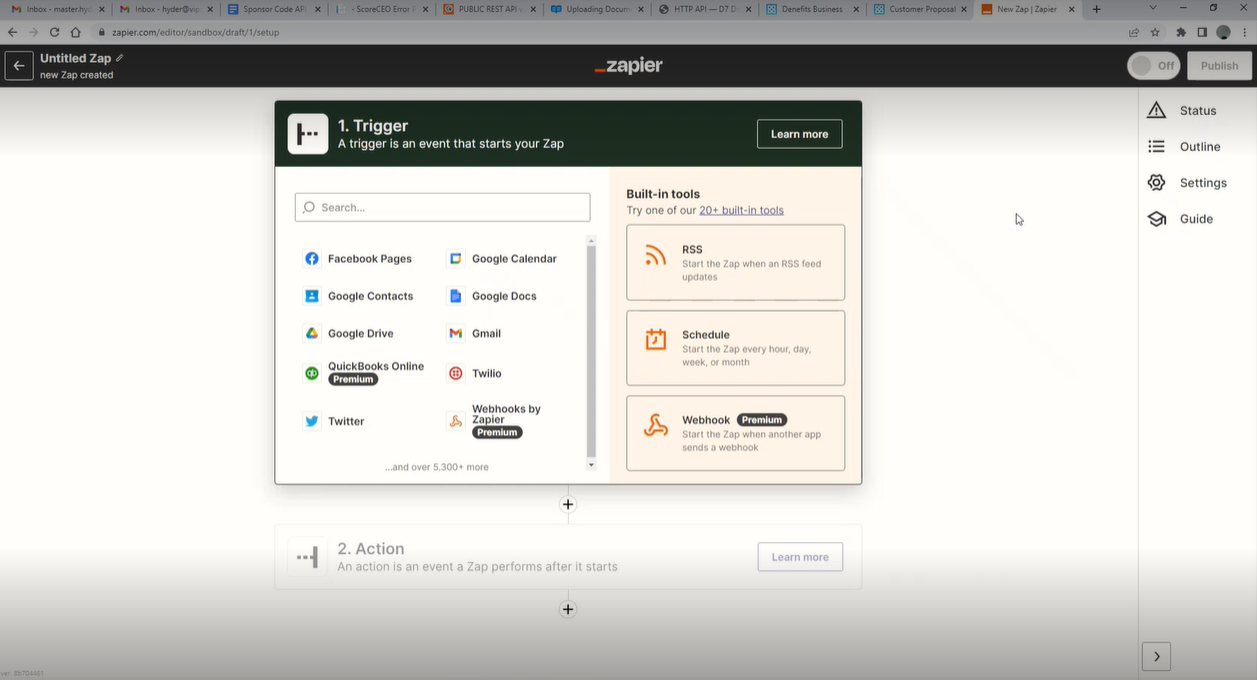Click Learn more in the Trigger header
1257x680 pixels.
point(799,134)
